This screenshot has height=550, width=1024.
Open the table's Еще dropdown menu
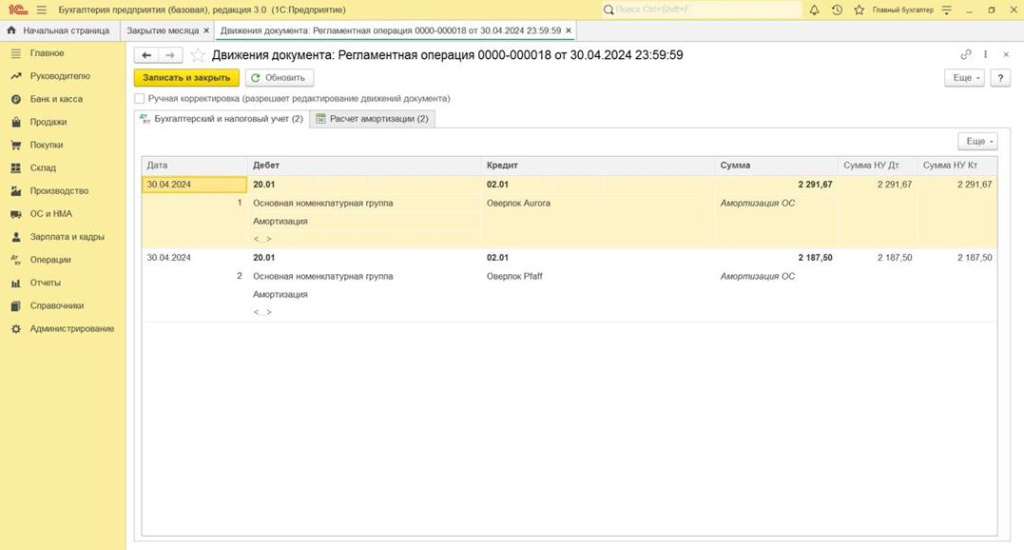[977, 142]
